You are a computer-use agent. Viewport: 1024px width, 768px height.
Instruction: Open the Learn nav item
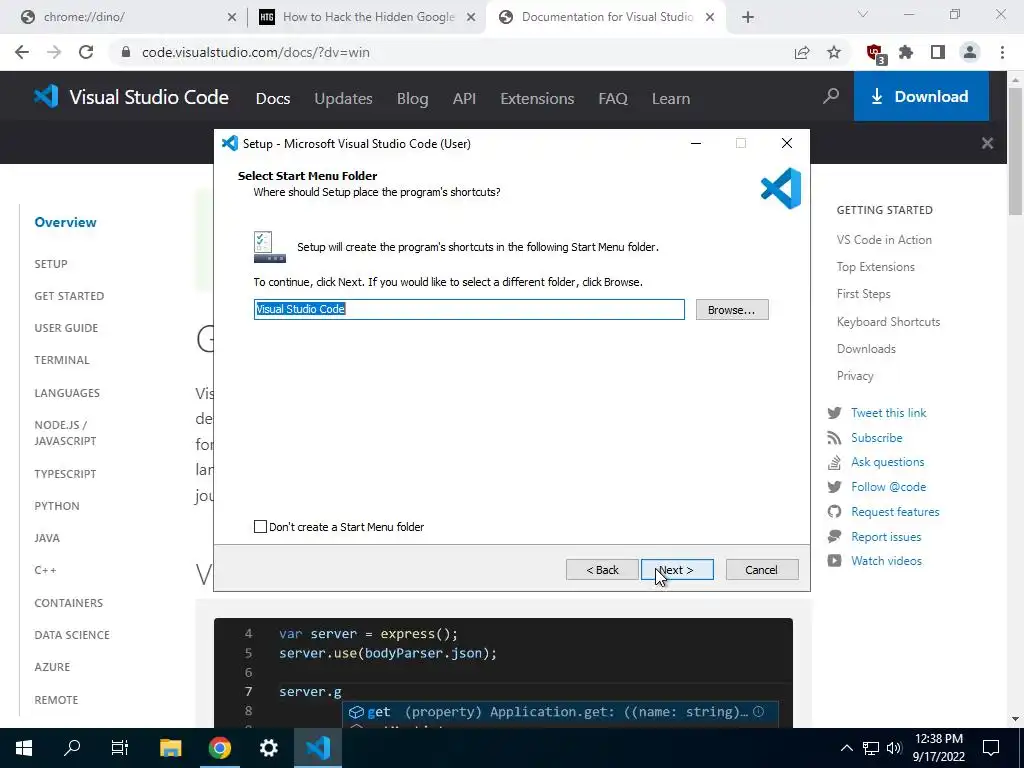pos(671,99)
